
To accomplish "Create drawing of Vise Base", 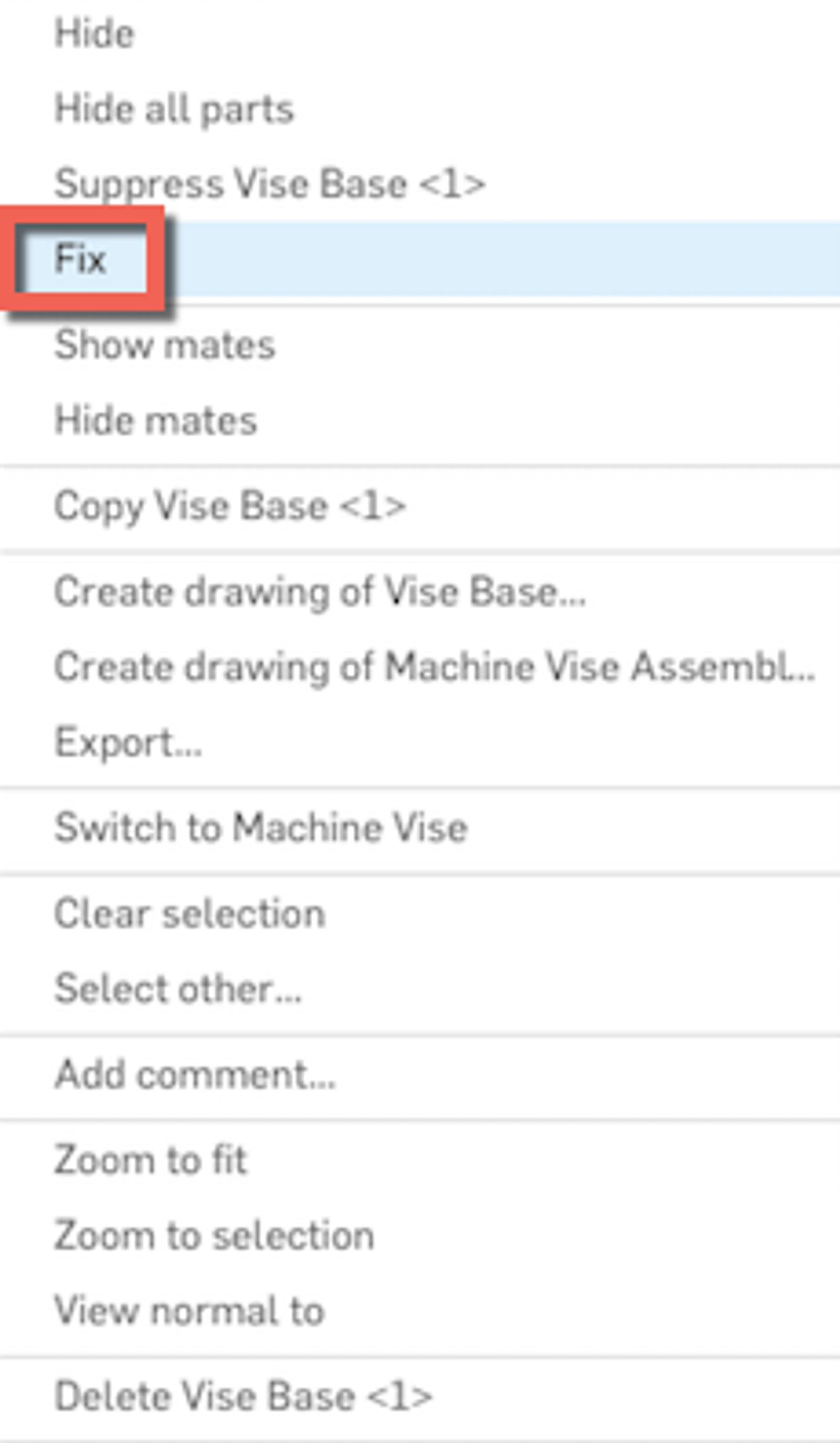I will (320, 591).
